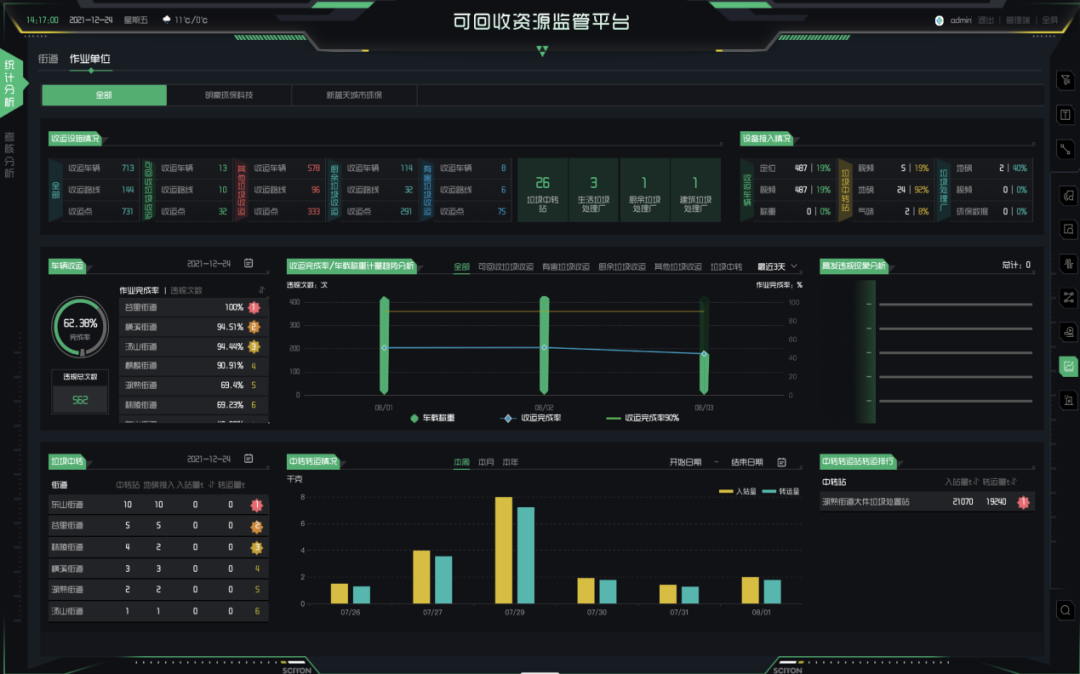Click the 退出 logout link
The height and width of the screenshot is (674, 1080).
point(985,20)
